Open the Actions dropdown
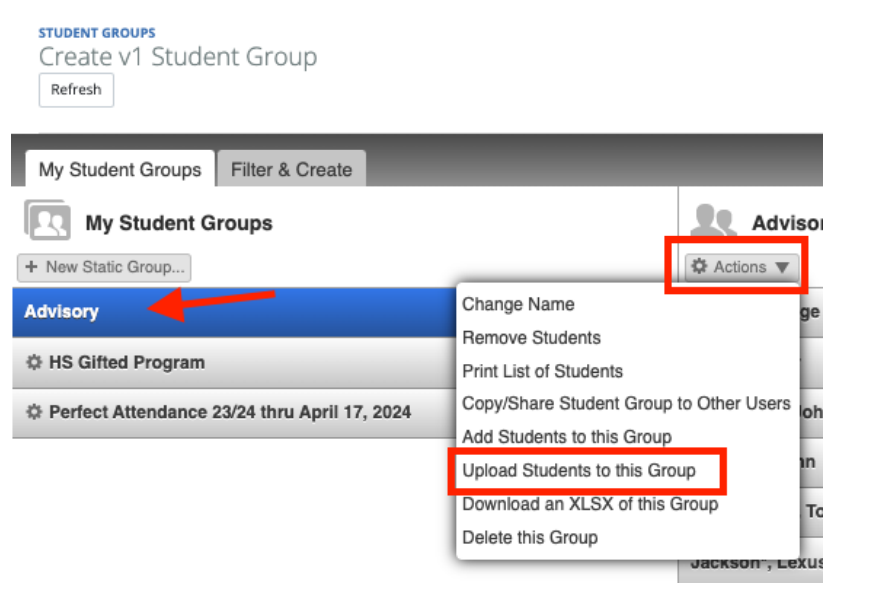This screenshot has width=882, height=601. point(742,267)
